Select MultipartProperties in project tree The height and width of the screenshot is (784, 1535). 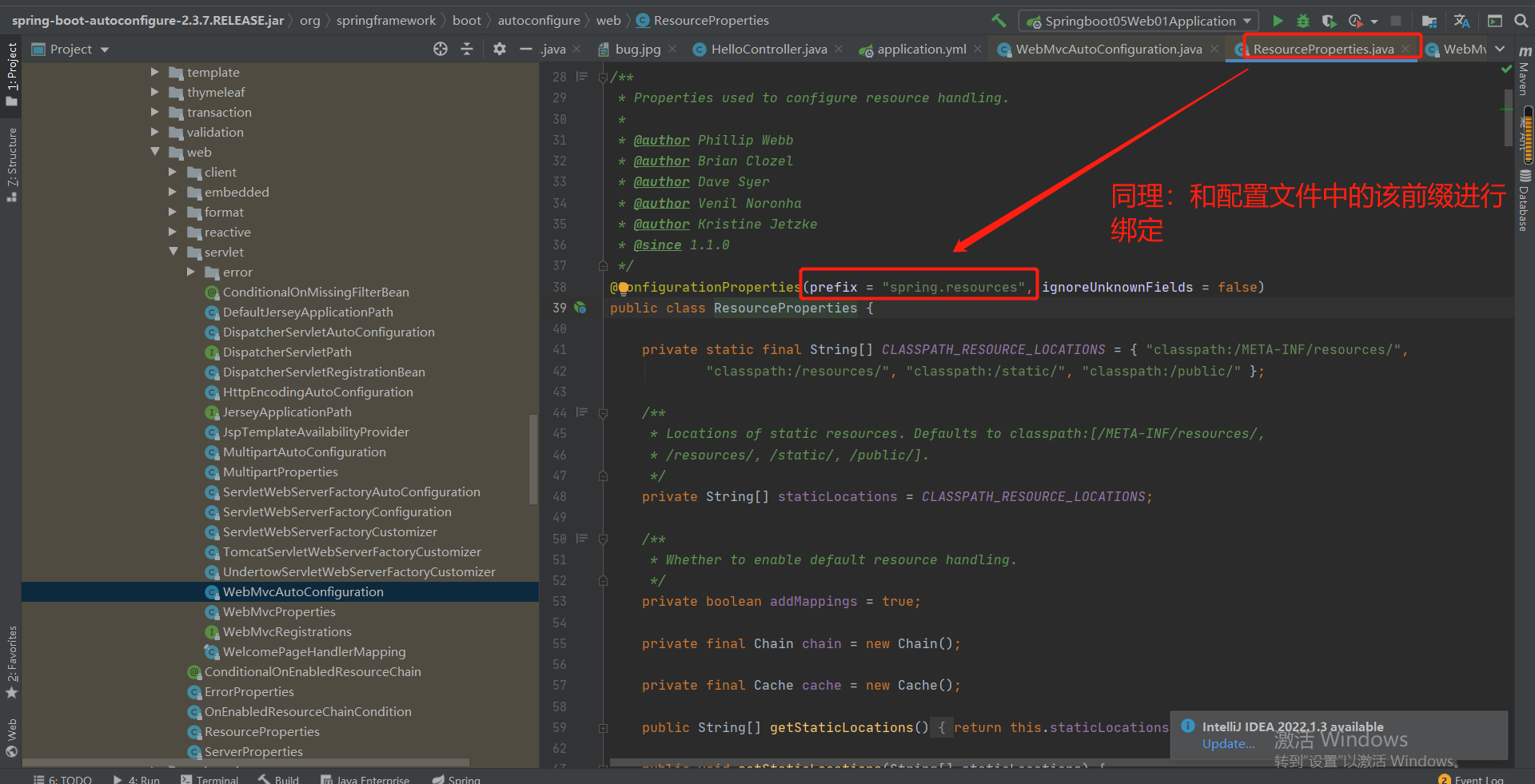(280, 472)
